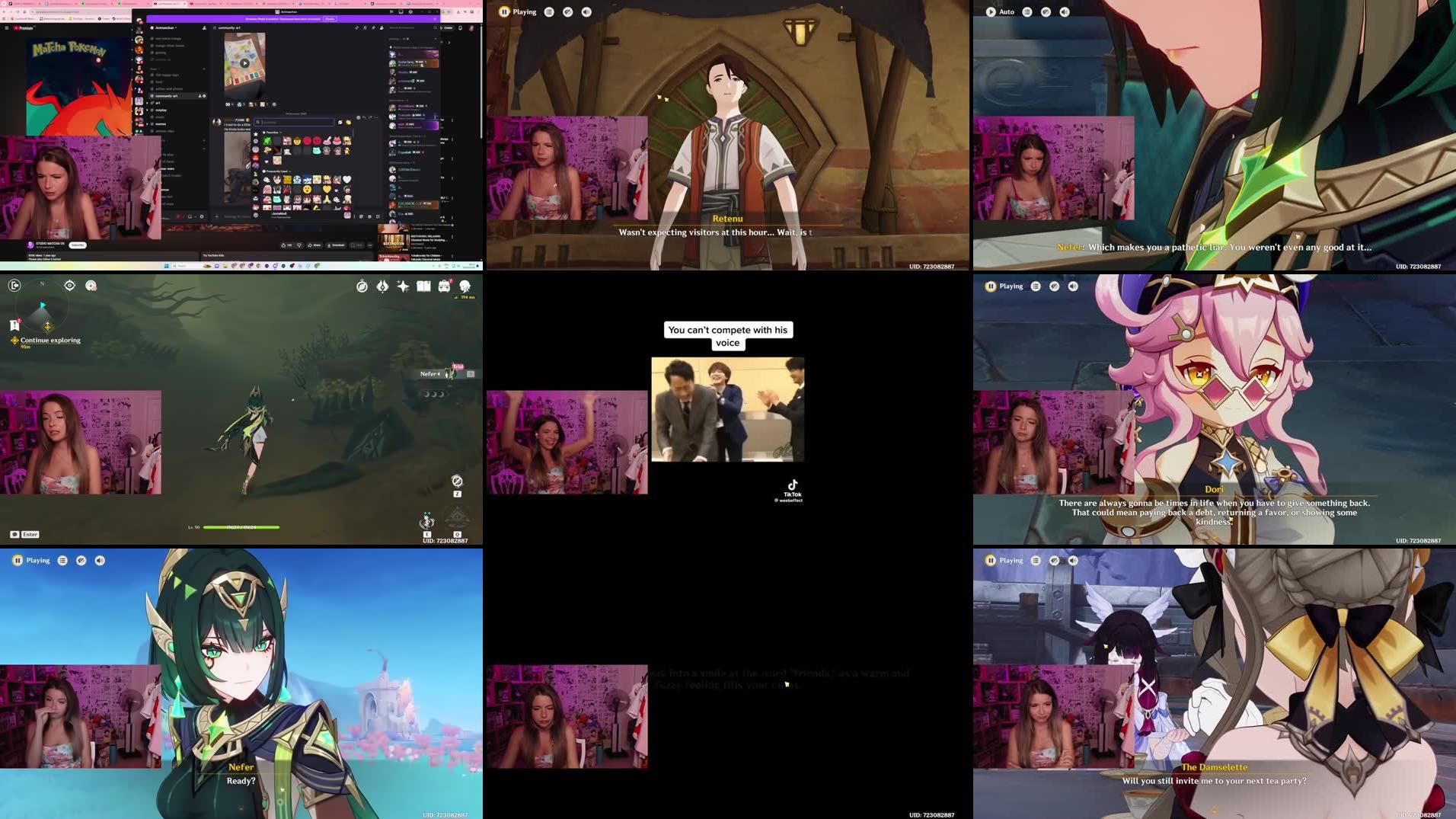The height and width of the screenshot is (819, 1456).
Task: Expand the Animaechan server name dropdown
Action: click(166, 28)
